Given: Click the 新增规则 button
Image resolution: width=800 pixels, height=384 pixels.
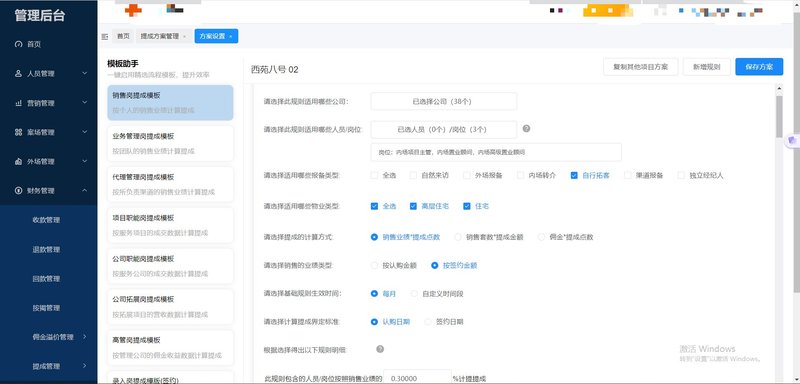Looking at the screenshot, I should point(706,67).
